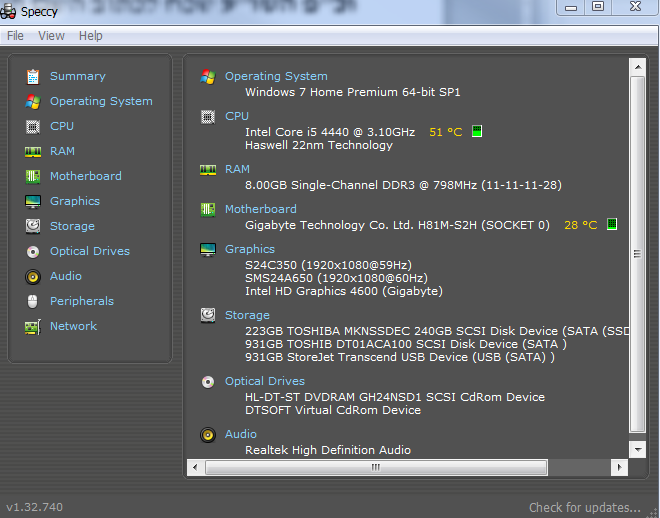Open the Storage heading link in summary
Viewport: 660px width, 518px height.
(x=248, y=315)
